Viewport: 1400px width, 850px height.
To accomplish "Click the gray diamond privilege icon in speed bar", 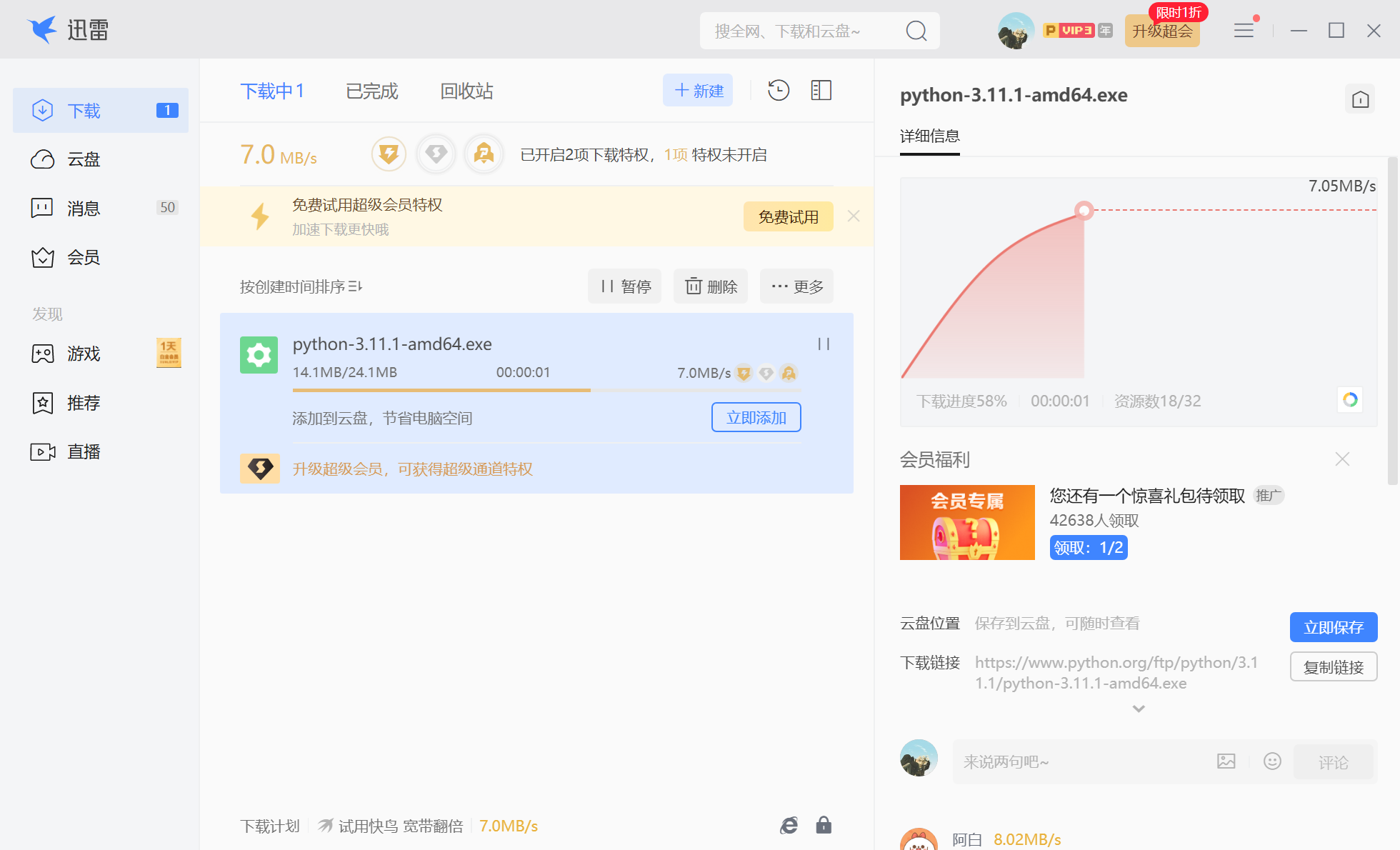I will (436, 154).
